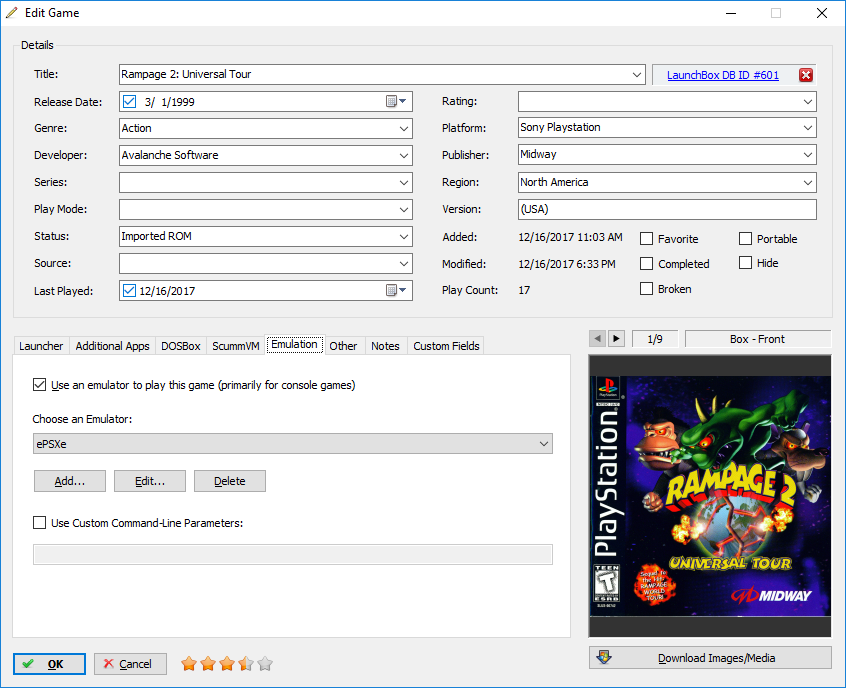The width and height of the screenshot is (846, 688).
Task: Expand the Publisher dropdown
Action: 808,155
